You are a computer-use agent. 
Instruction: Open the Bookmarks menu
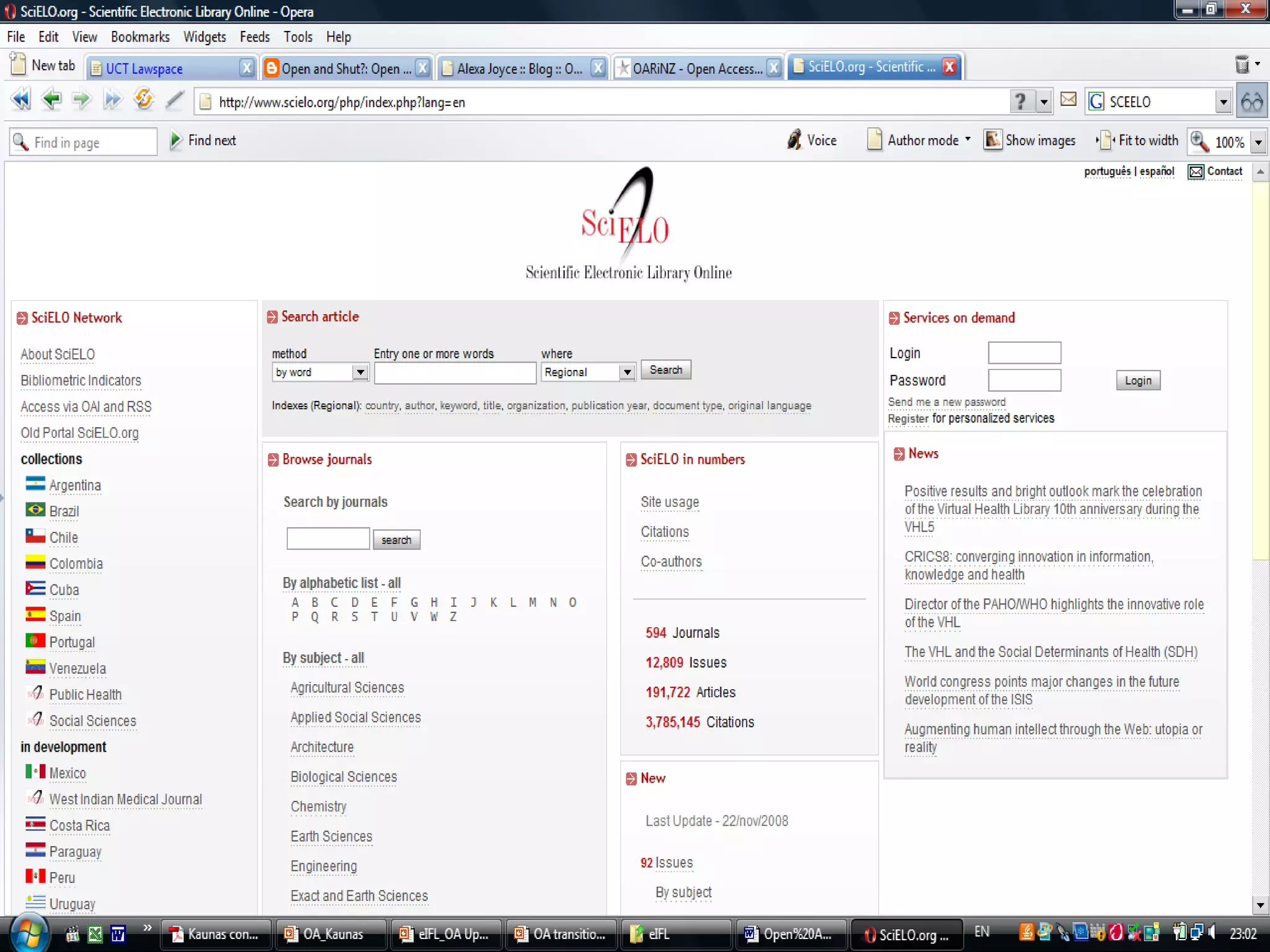pyautogui.click(x=140, y=37)
